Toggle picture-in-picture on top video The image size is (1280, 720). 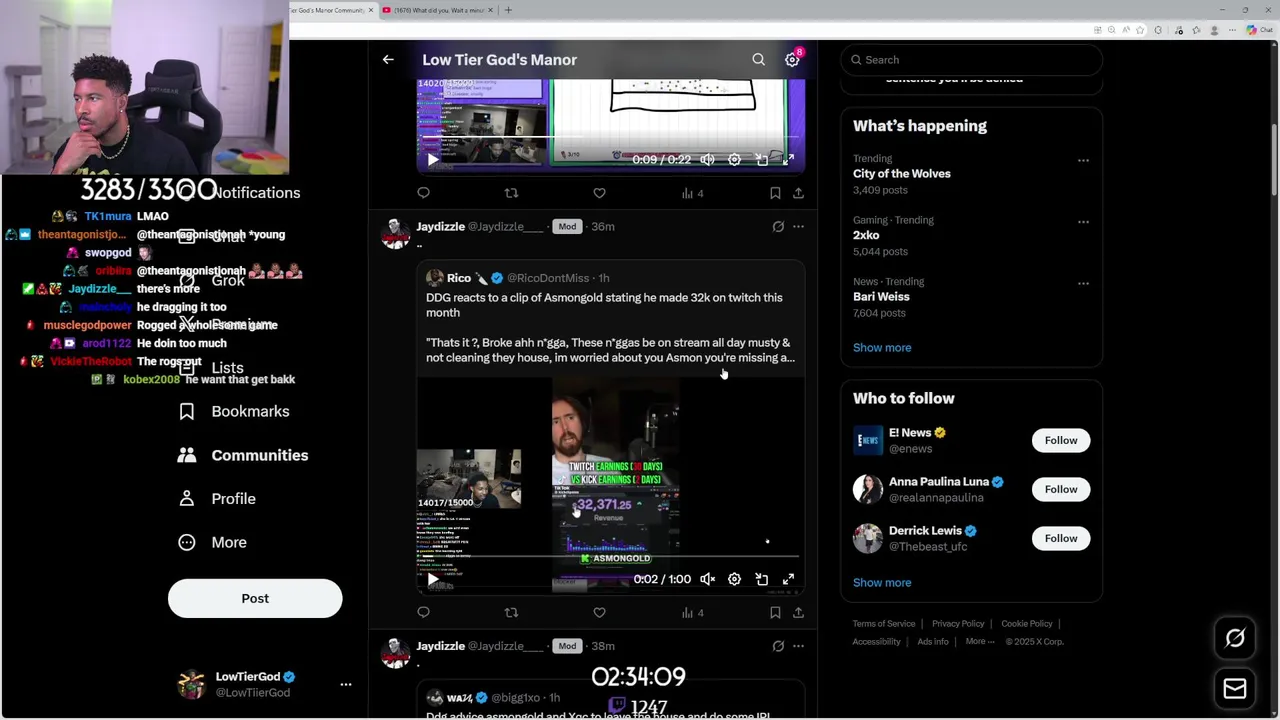pos(762,160)
